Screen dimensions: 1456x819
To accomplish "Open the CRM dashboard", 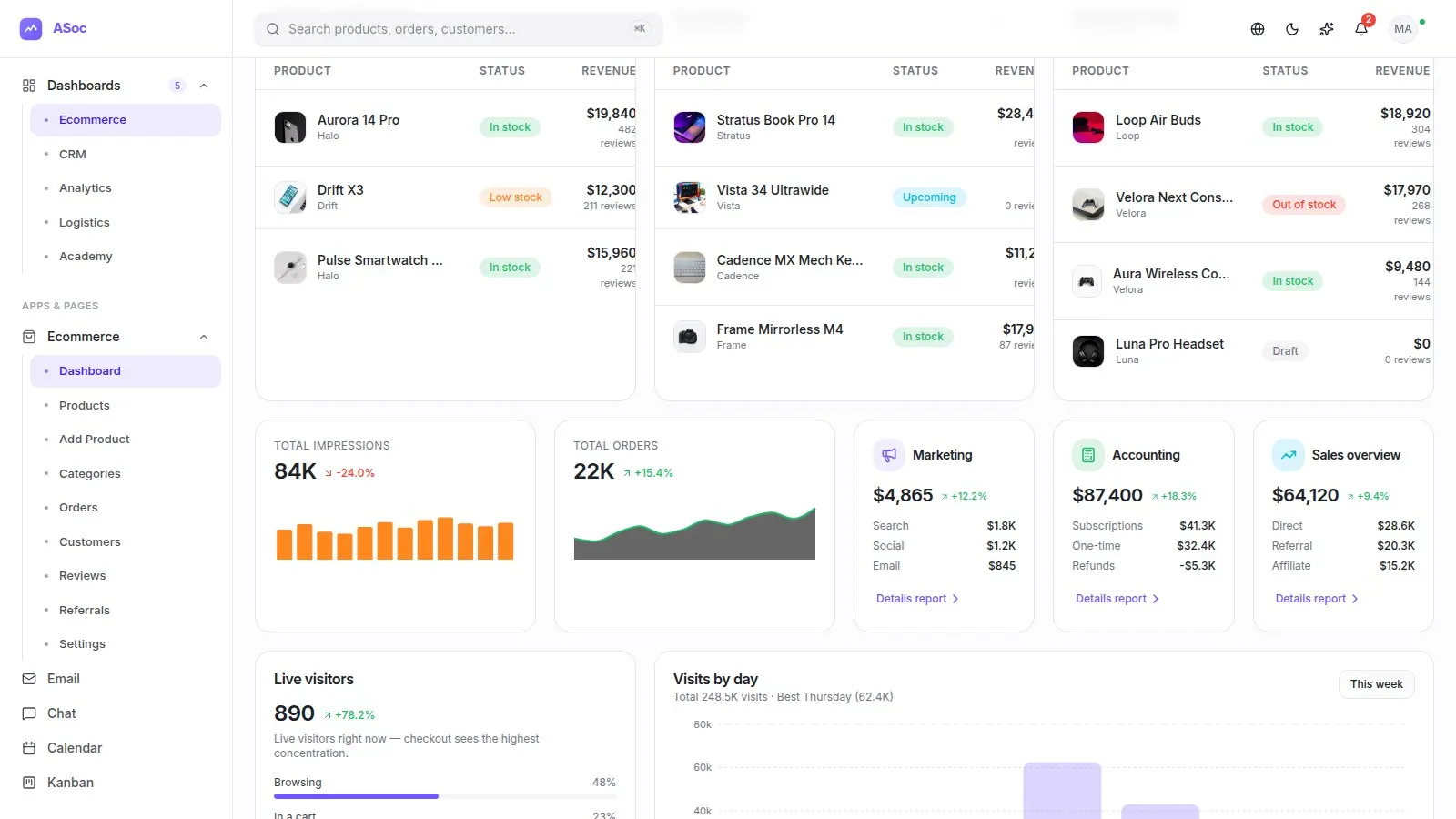I will pyautogui.click(x=126, y=155).
